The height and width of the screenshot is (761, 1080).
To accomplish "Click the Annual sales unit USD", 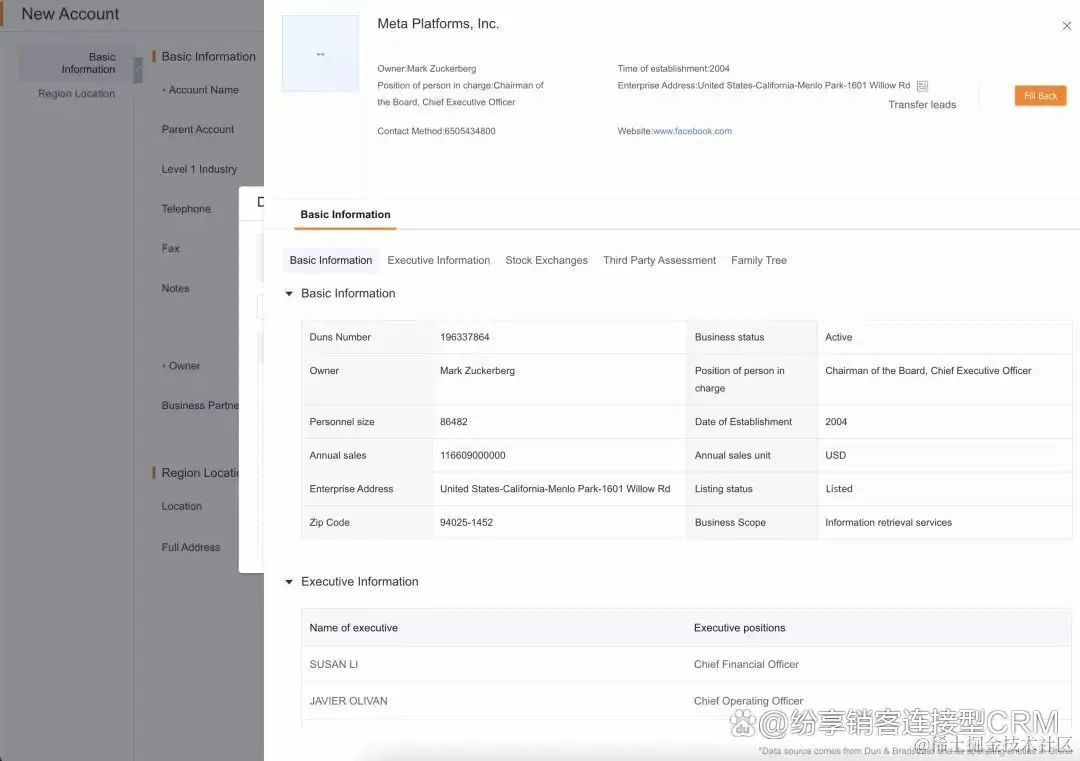I will coord(835,455).
